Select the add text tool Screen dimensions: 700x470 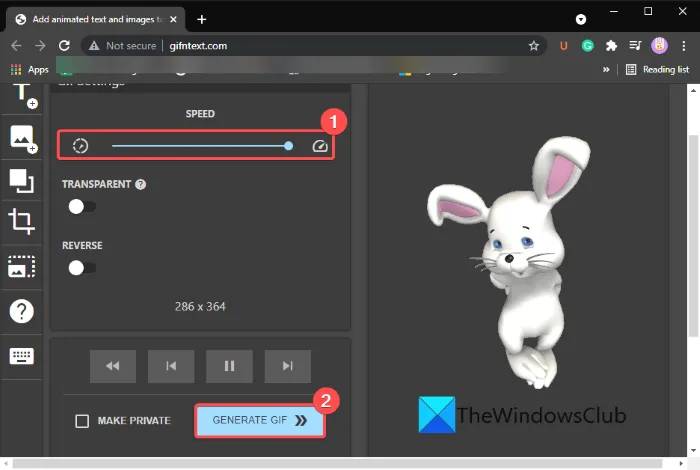tap(22, 95)
